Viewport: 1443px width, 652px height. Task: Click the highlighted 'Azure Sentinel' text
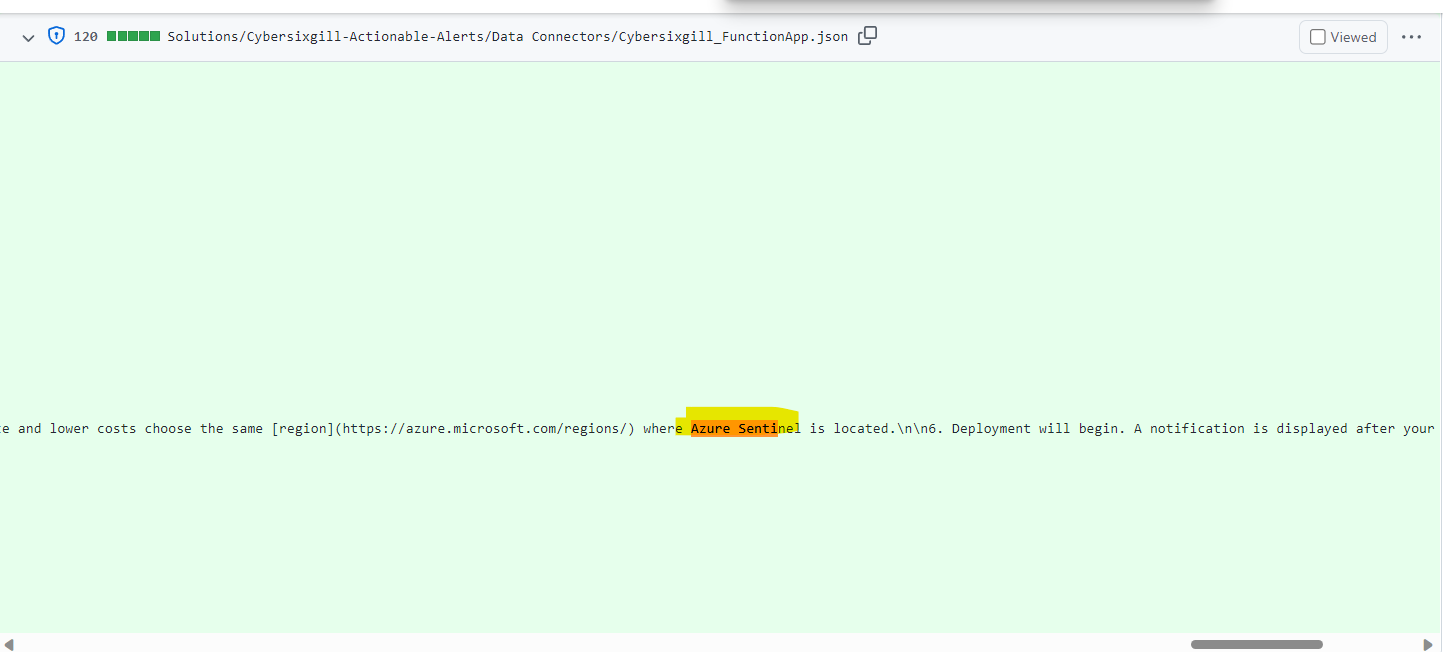(x=746, y=428)
